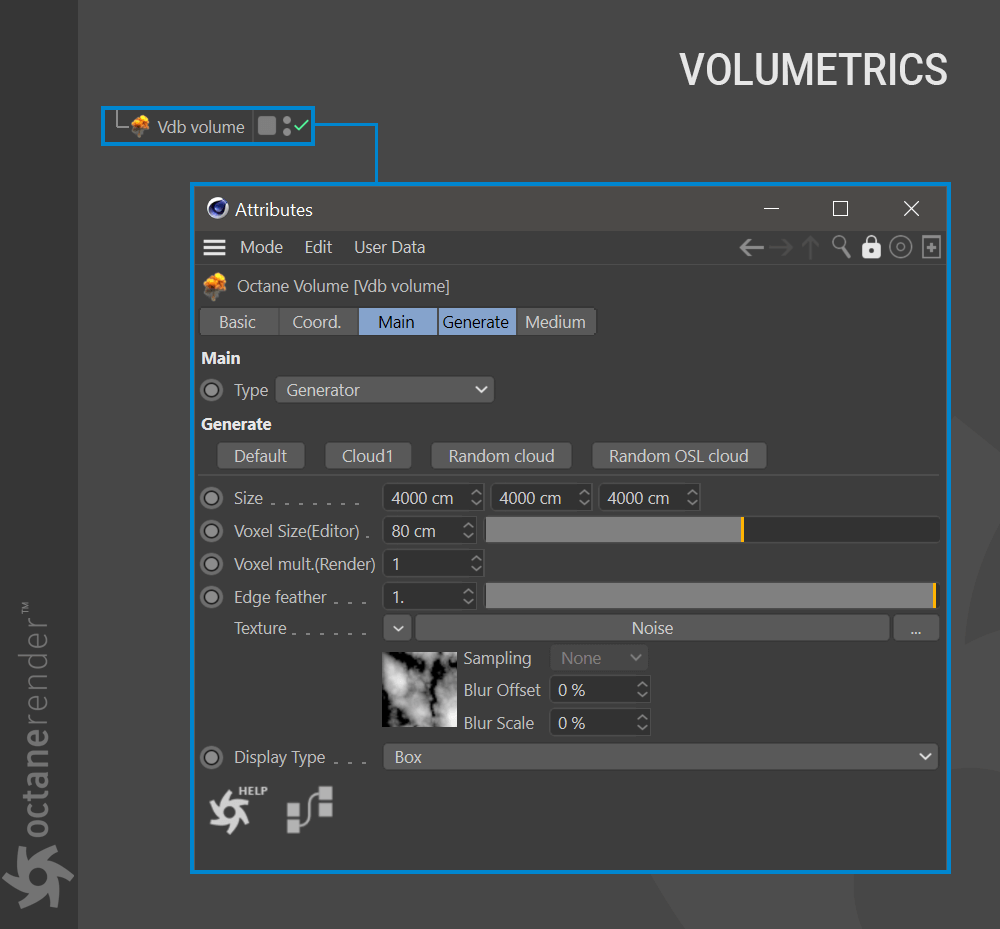The image size is (1000, 929).
Task: Toggle Voxel mult.(Render) animation dot
Action: pos(212,564)
